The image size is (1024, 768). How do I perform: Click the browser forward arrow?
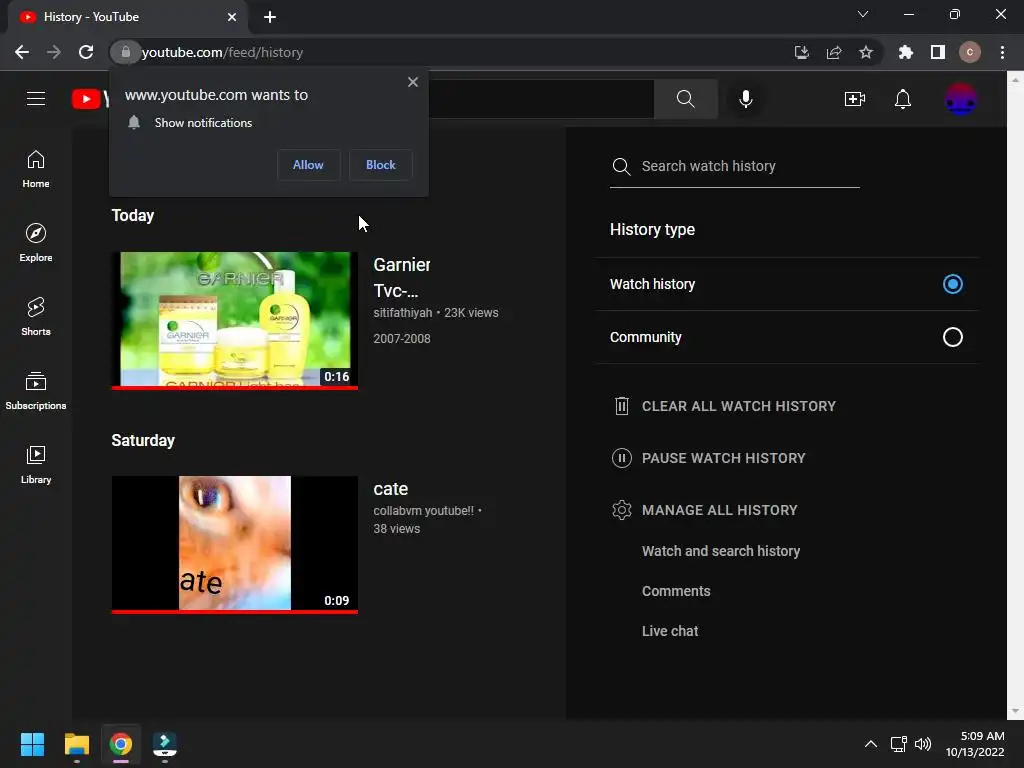click(x=54, y=52)
